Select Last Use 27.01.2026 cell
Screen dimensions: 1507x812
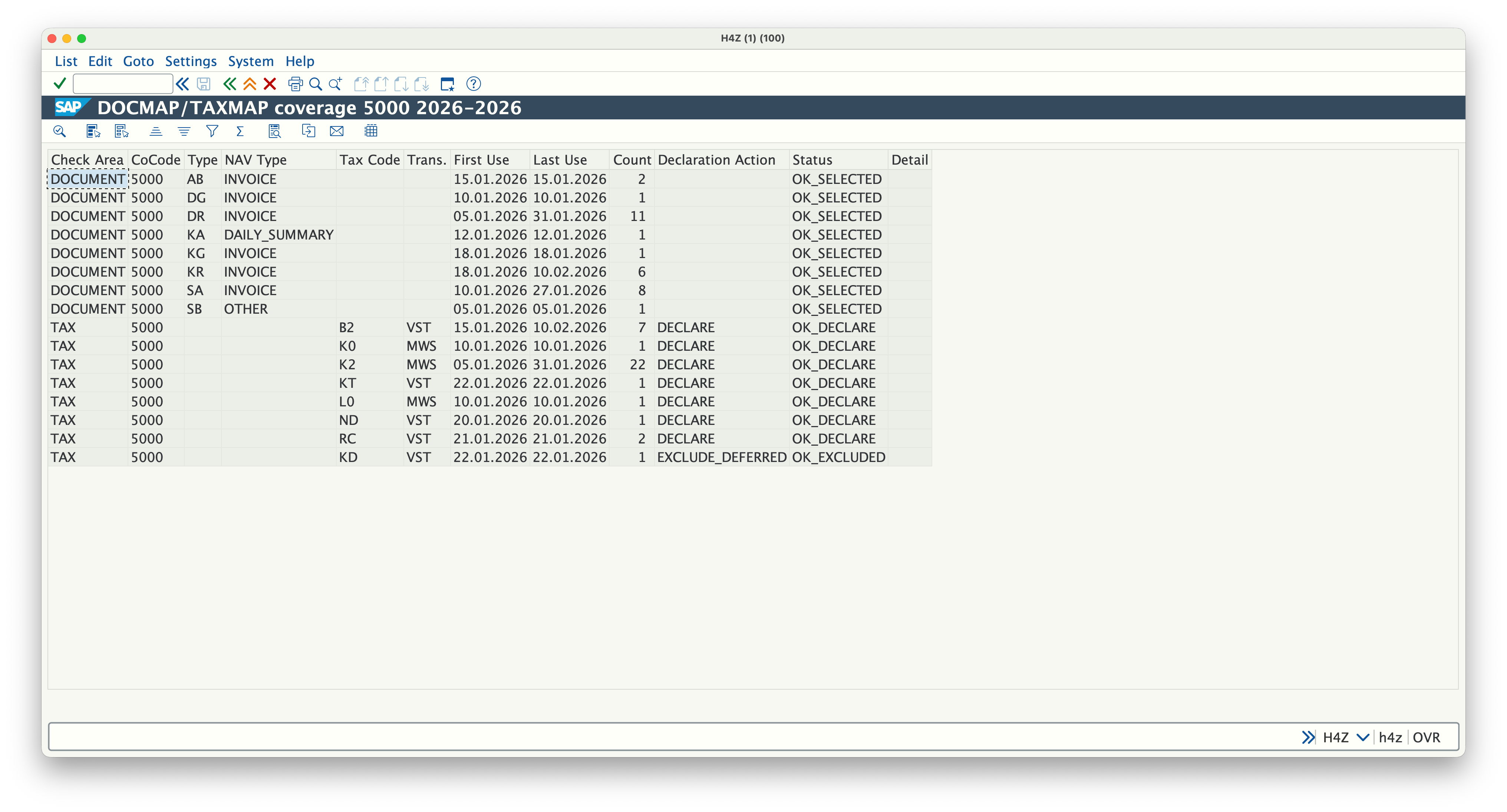[x=570, y=290]
